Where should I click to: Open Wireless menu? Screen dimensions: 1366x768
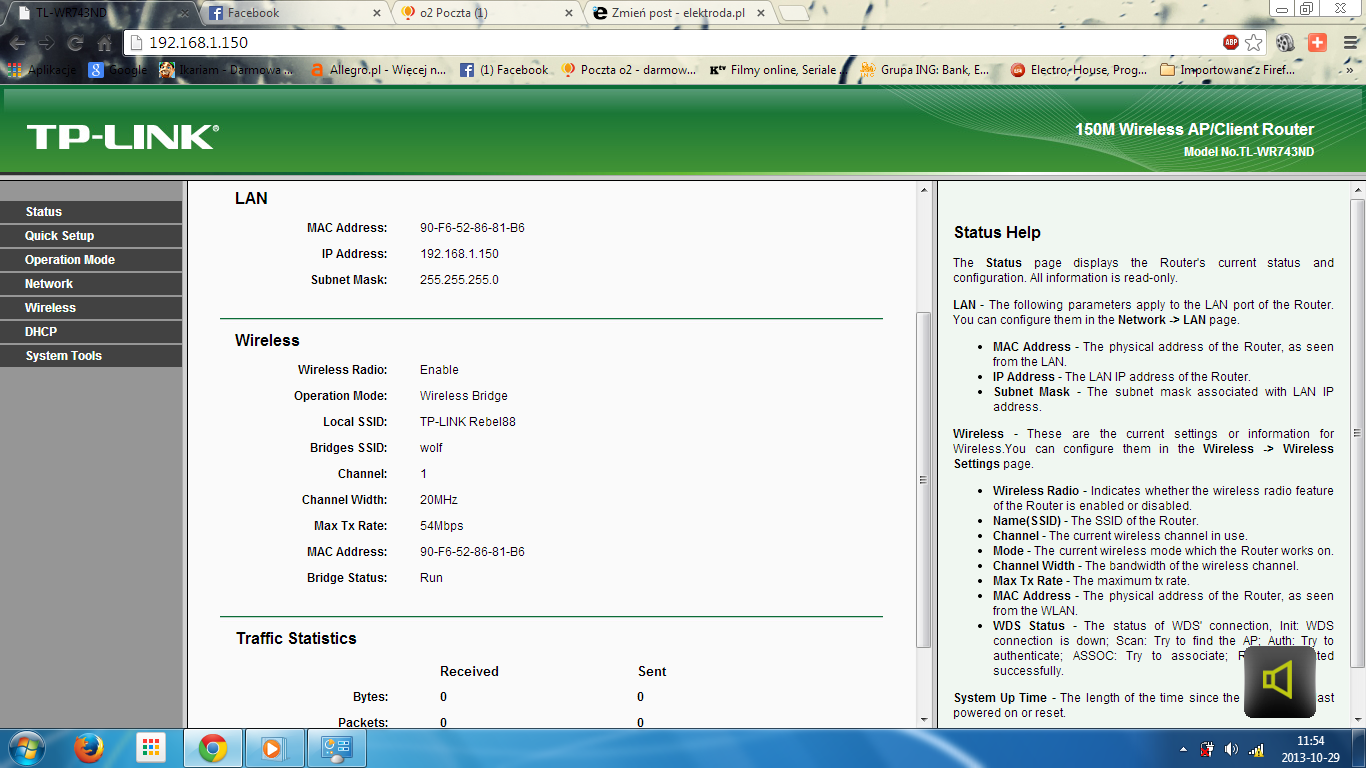click(91, 308)
